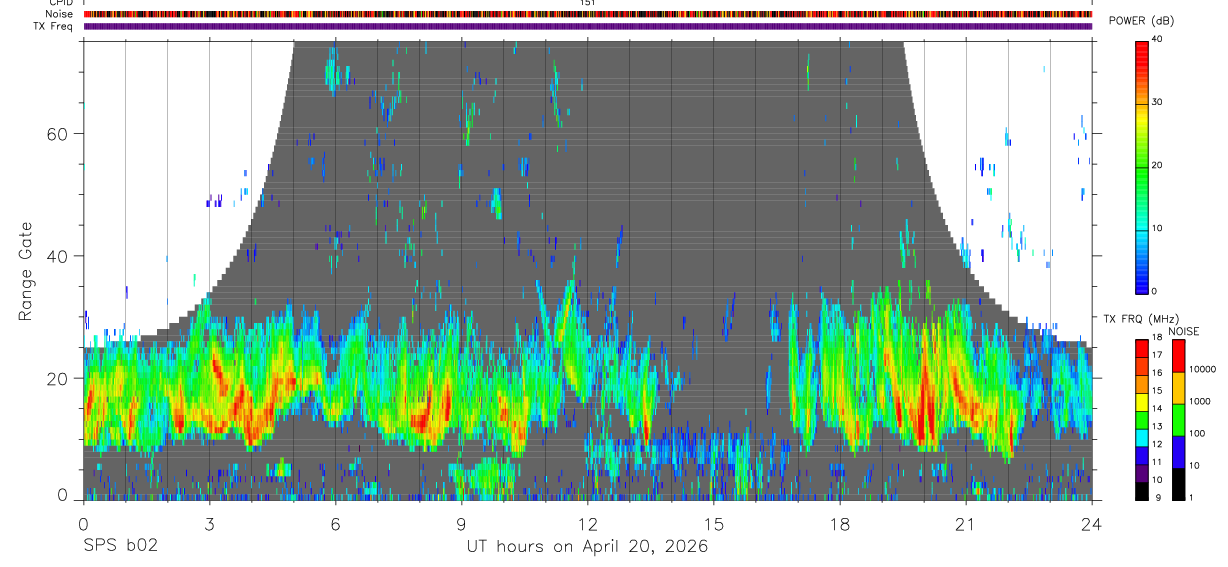Click the "16" label on TX FRQ colorbar
Image resolution: width=1228 pixels, height=567 pixels.
[1158, 373]
